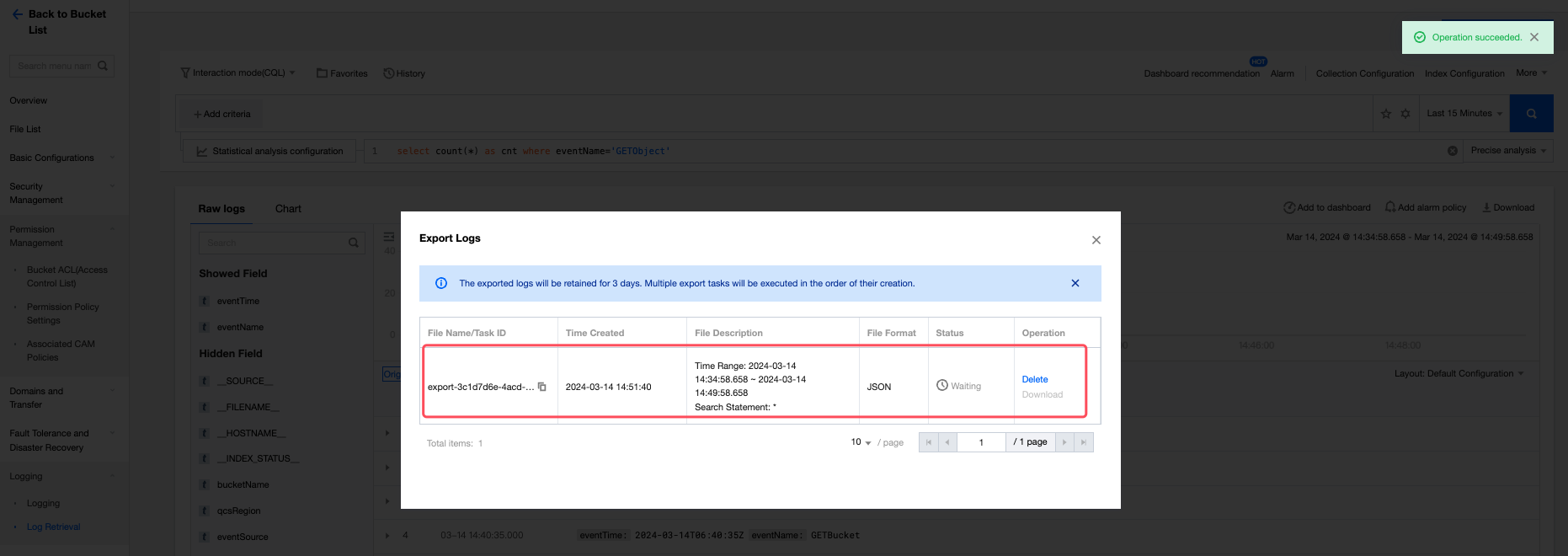This screenshot has width=1568, height=556.
Task: Open Favorites
Action: [x=342, y=73]
